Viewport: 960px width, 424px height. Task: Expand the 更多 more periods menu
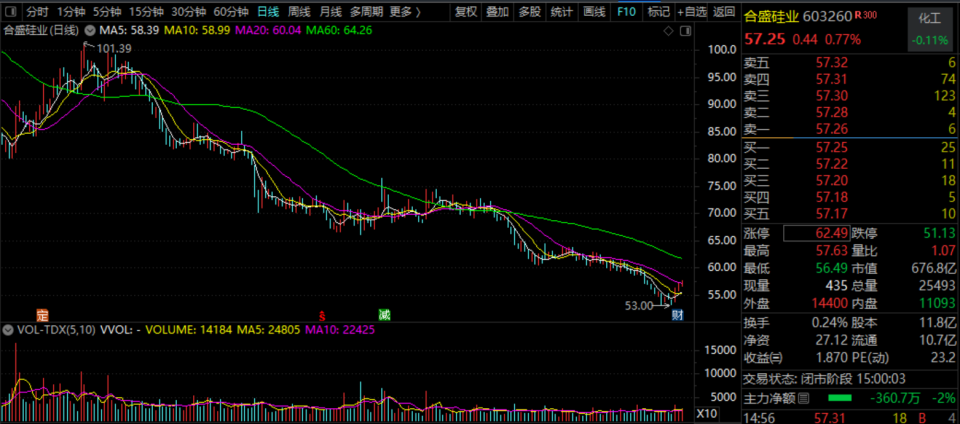point(405,11)
